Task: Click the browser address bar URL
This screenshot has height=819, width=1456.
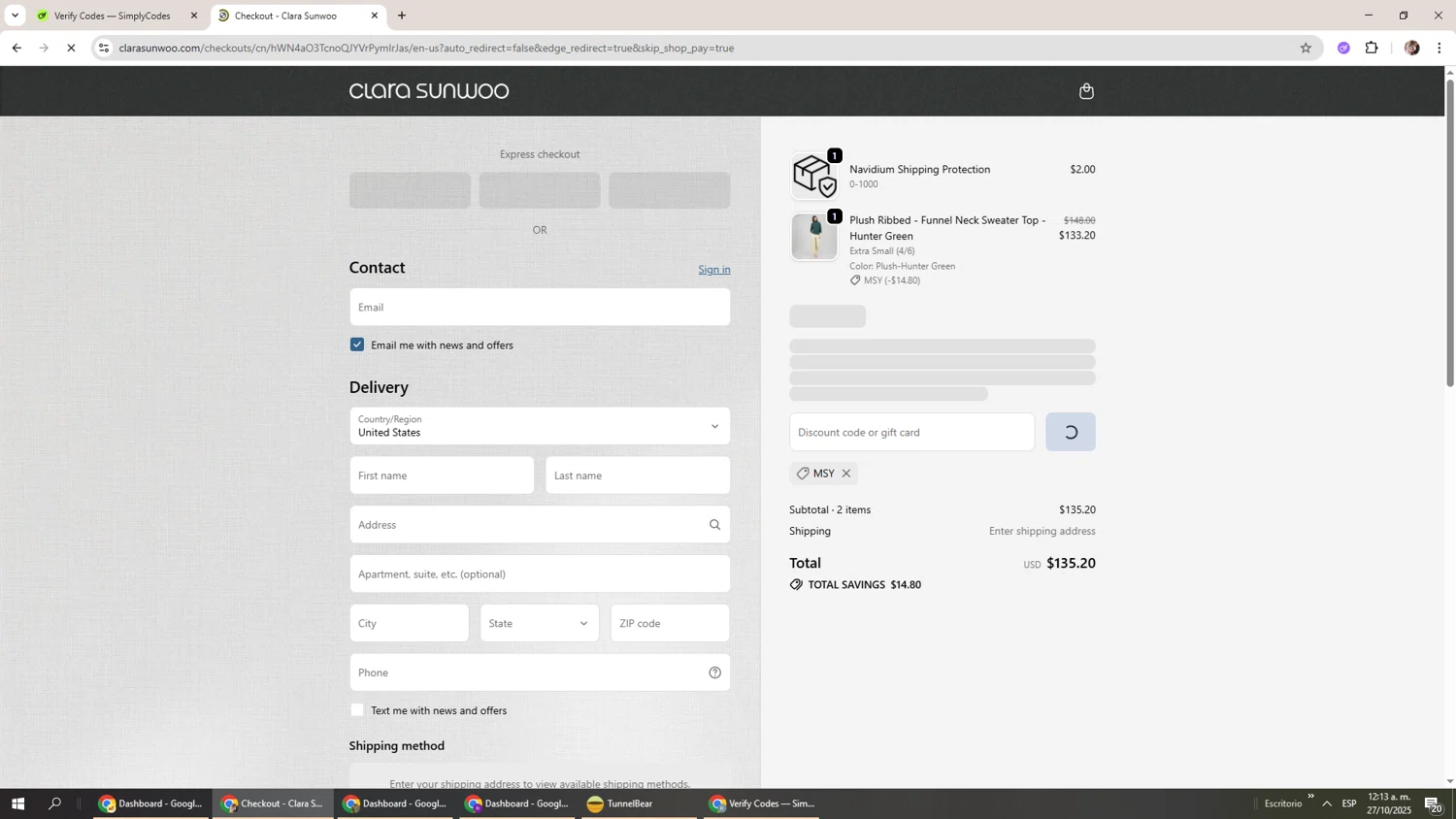Action: 426,48
